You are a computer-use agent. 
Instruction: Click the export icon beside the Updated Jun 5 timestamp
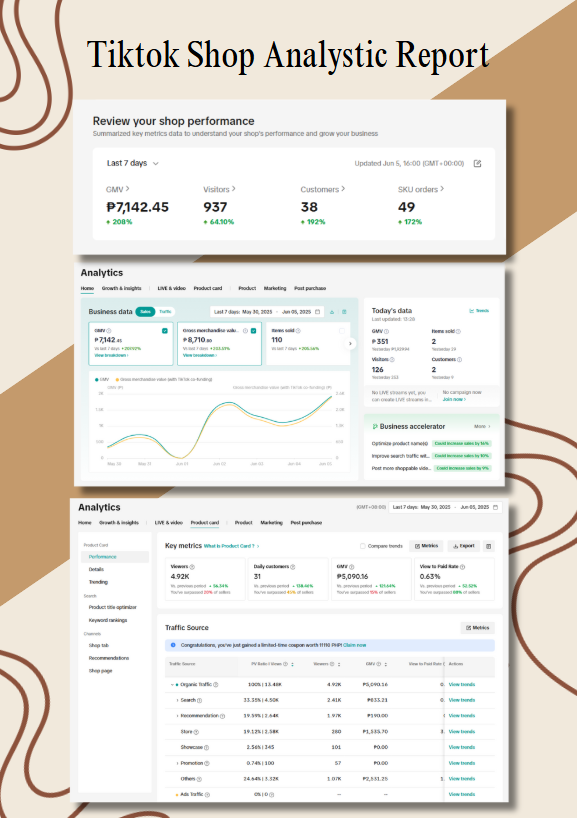tap(477, 163)
